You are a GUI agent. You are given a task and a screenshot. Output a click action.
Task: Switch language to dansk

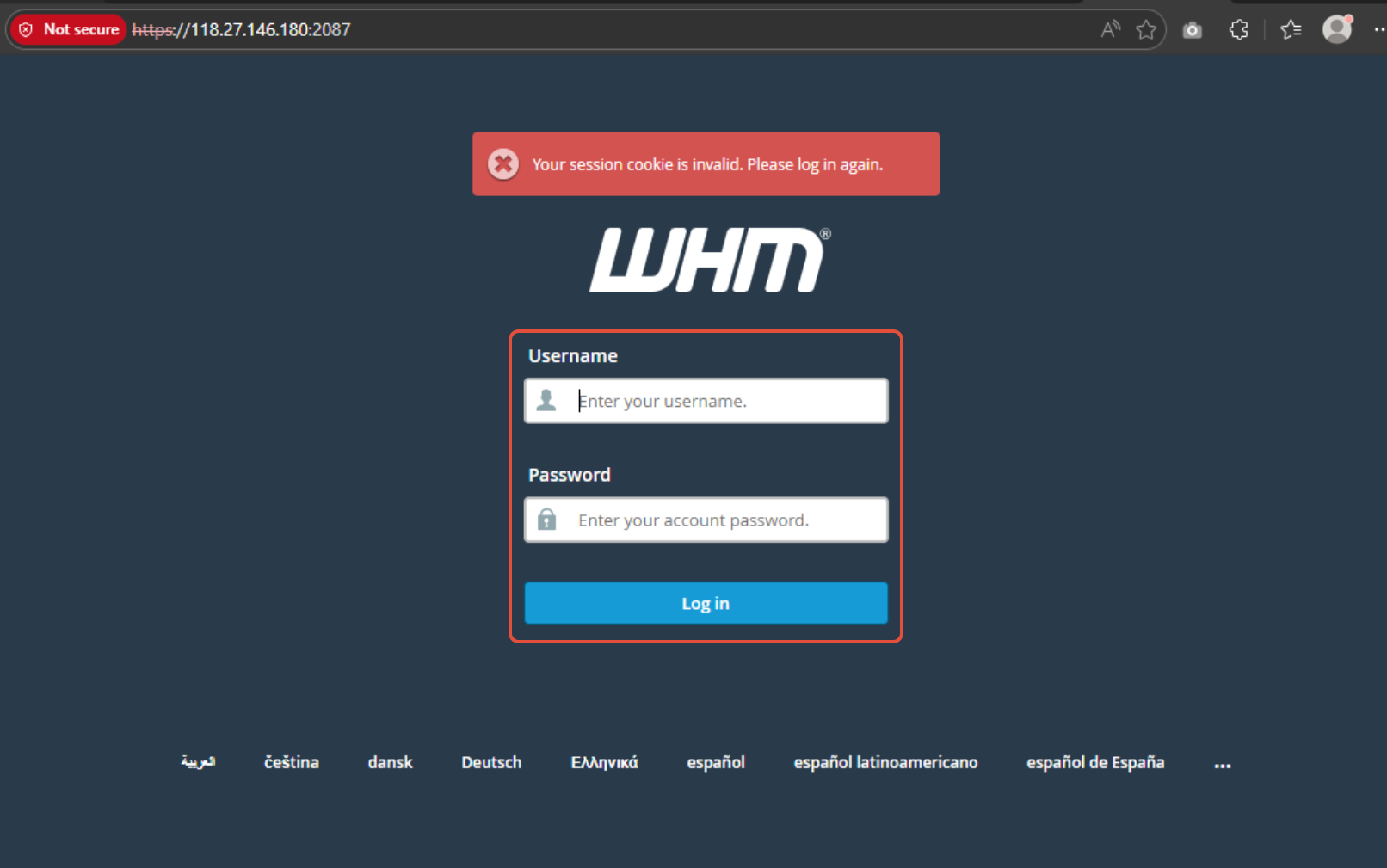click(391, 762)
